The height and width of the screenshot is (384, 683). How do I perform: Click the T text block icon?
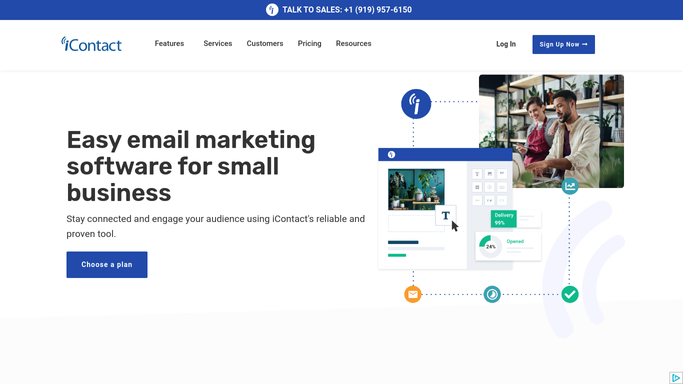446,216
